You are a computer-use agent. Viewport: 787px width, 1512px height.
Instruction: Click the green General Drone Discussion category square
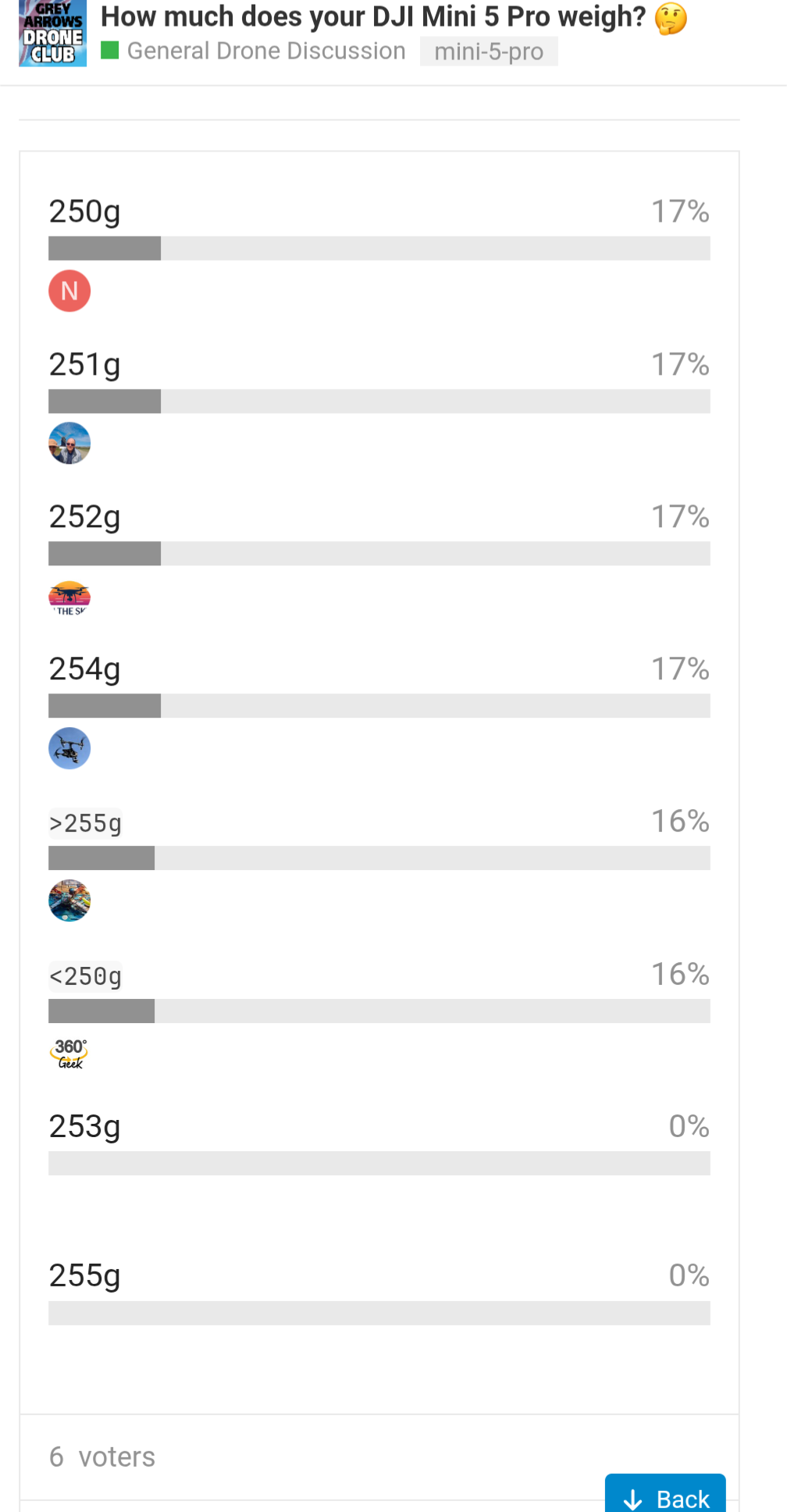click(110, 51)
